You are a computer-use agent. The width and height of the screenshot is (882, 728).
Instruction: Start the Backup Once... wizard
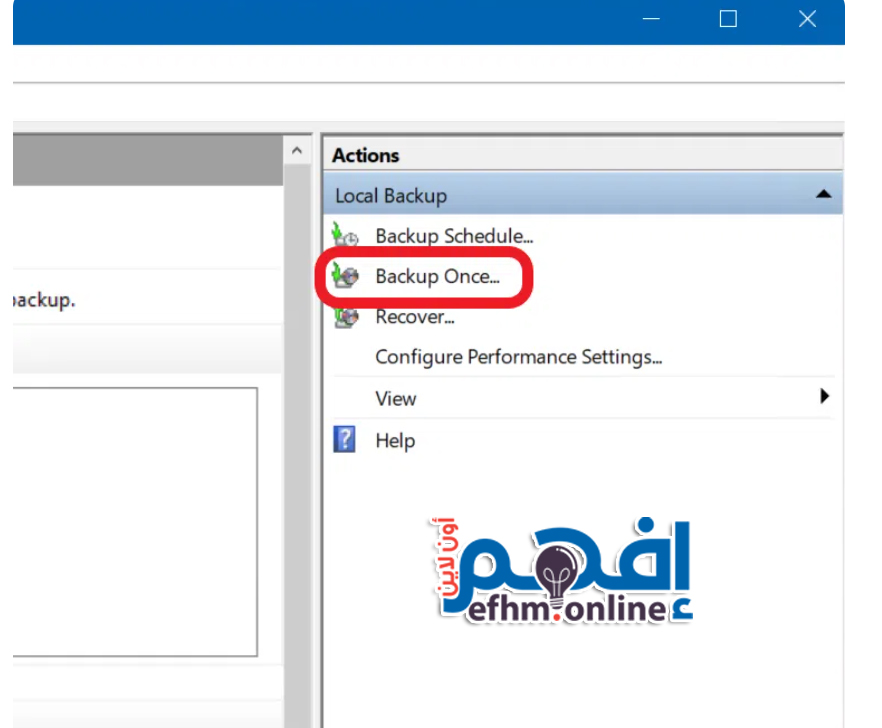click(x=436, y=277)
